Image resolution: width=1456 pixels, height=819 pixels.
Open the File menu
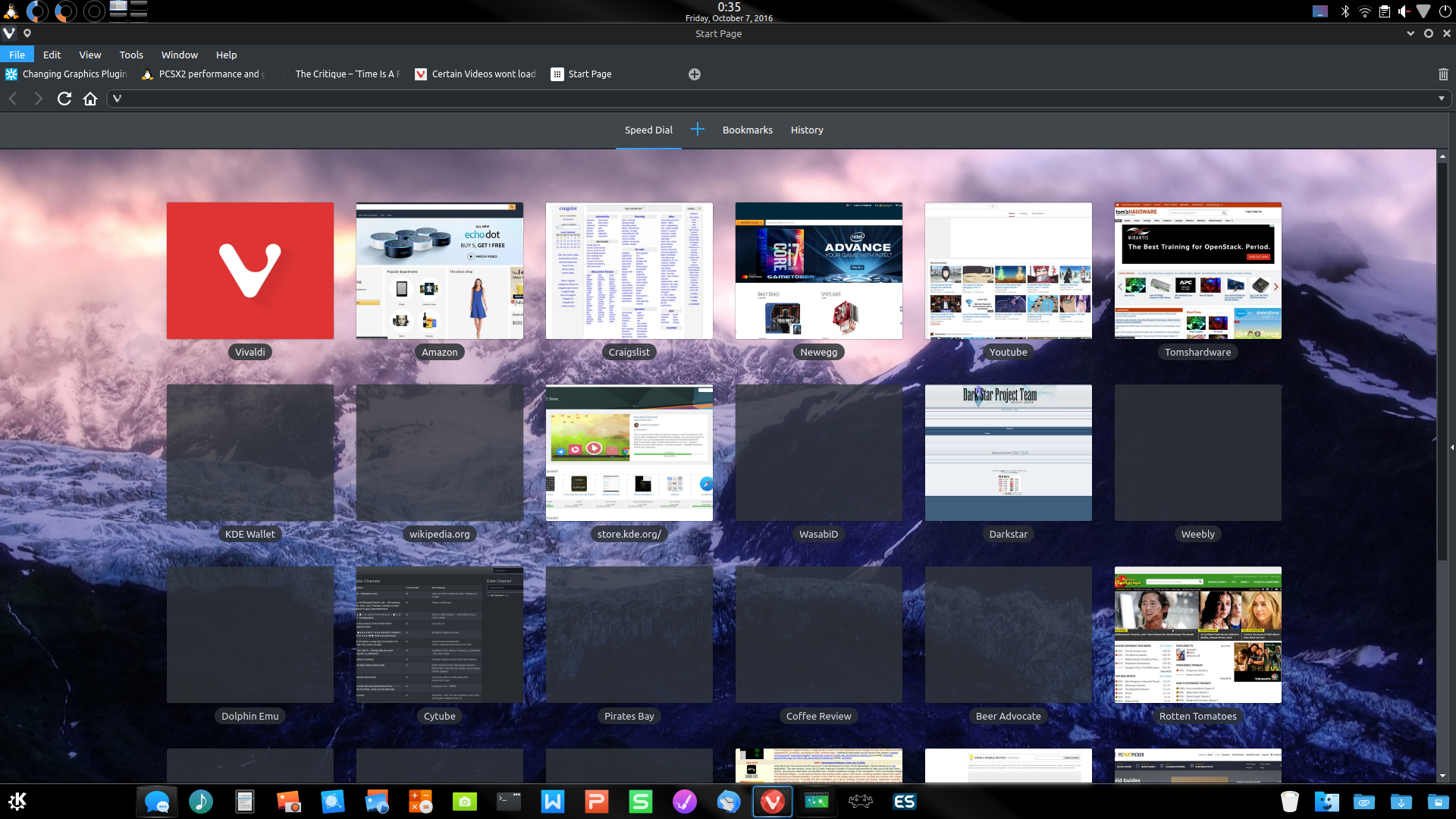pos(17,55)
